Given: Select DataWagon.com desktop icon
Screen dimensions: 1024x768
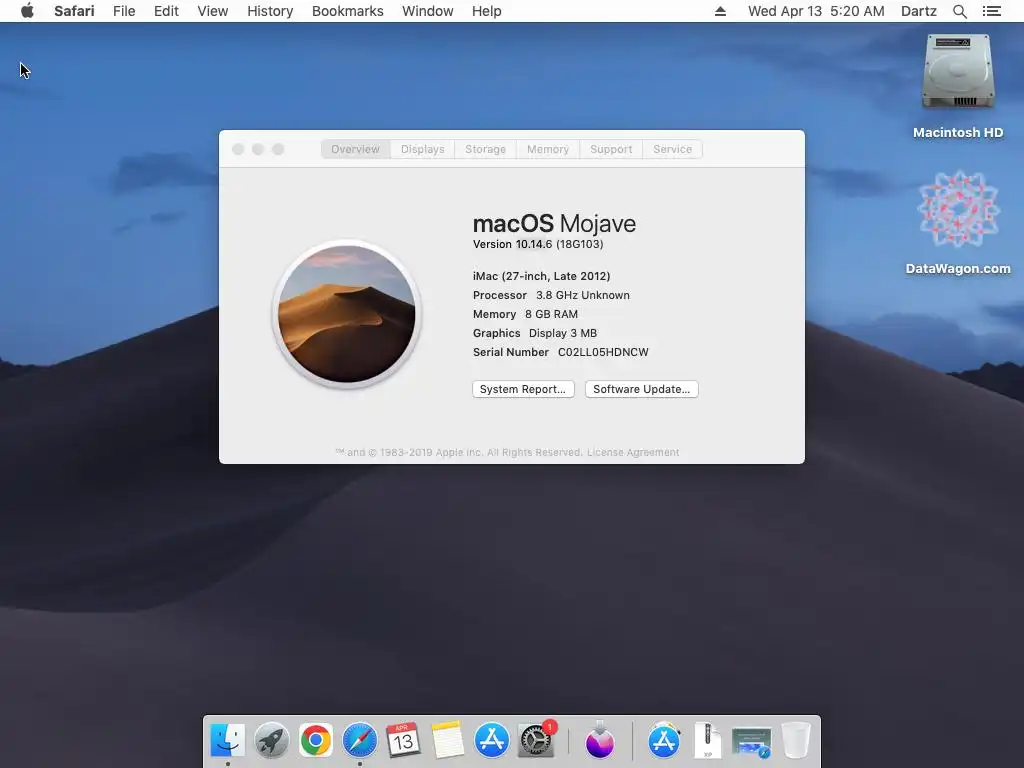Looking at the screenshot, I should (958, 223).
